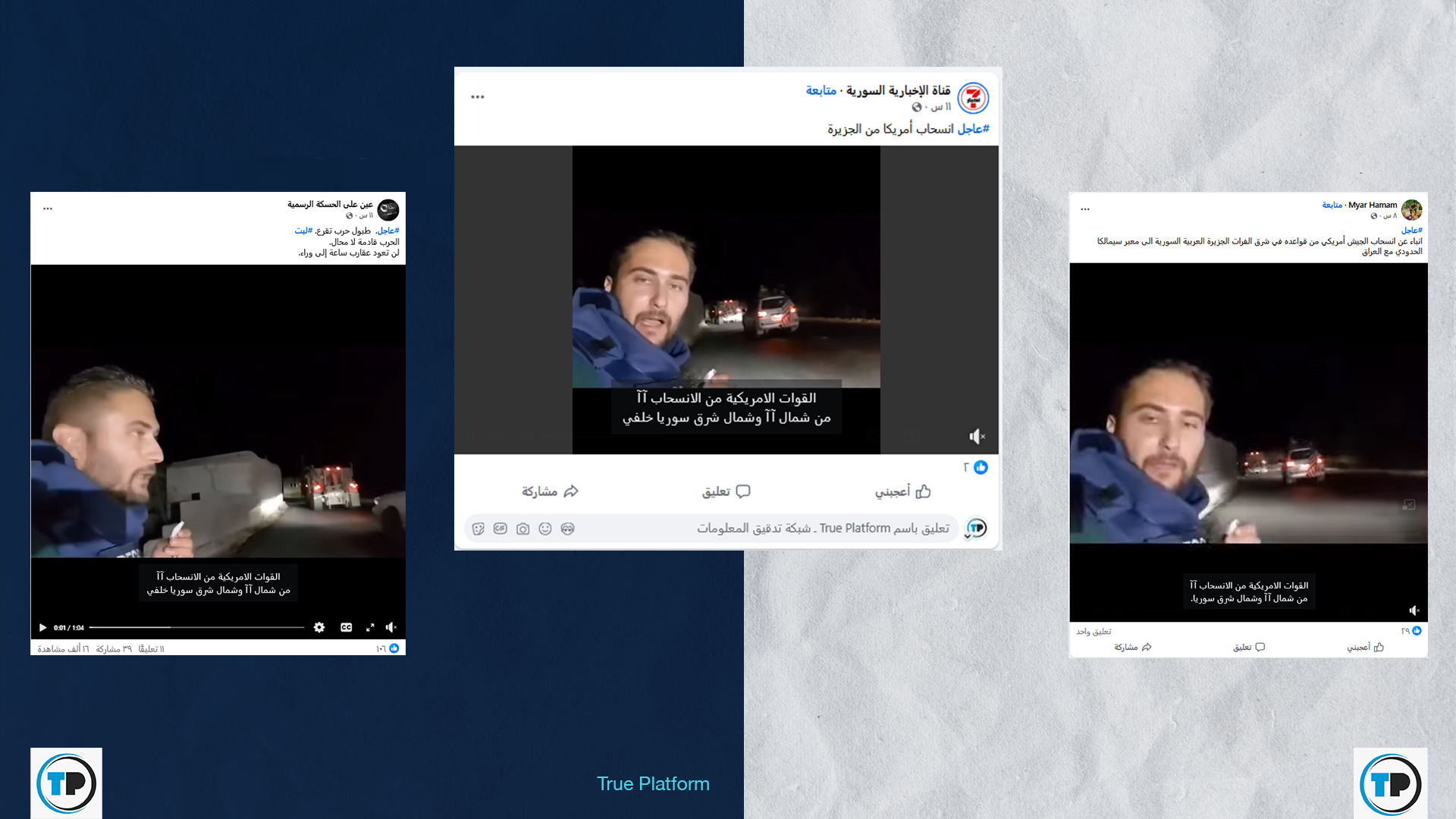Share the center post via مشاركة
The height and width of the screenshot is (819, 1456).
tap(550, 491)
